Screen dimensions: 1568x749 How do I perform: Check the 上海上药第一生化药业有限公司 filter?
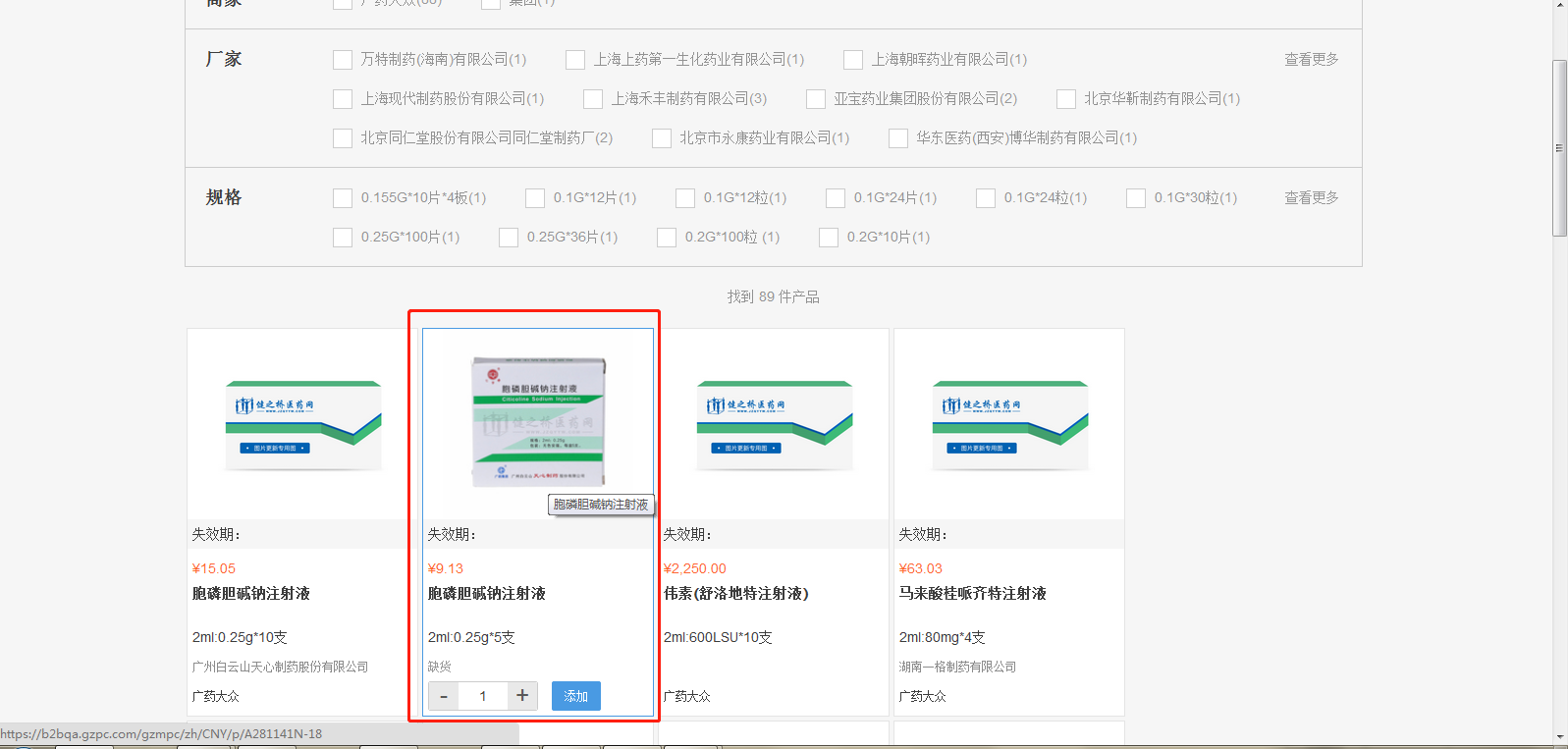coord(575,60)
